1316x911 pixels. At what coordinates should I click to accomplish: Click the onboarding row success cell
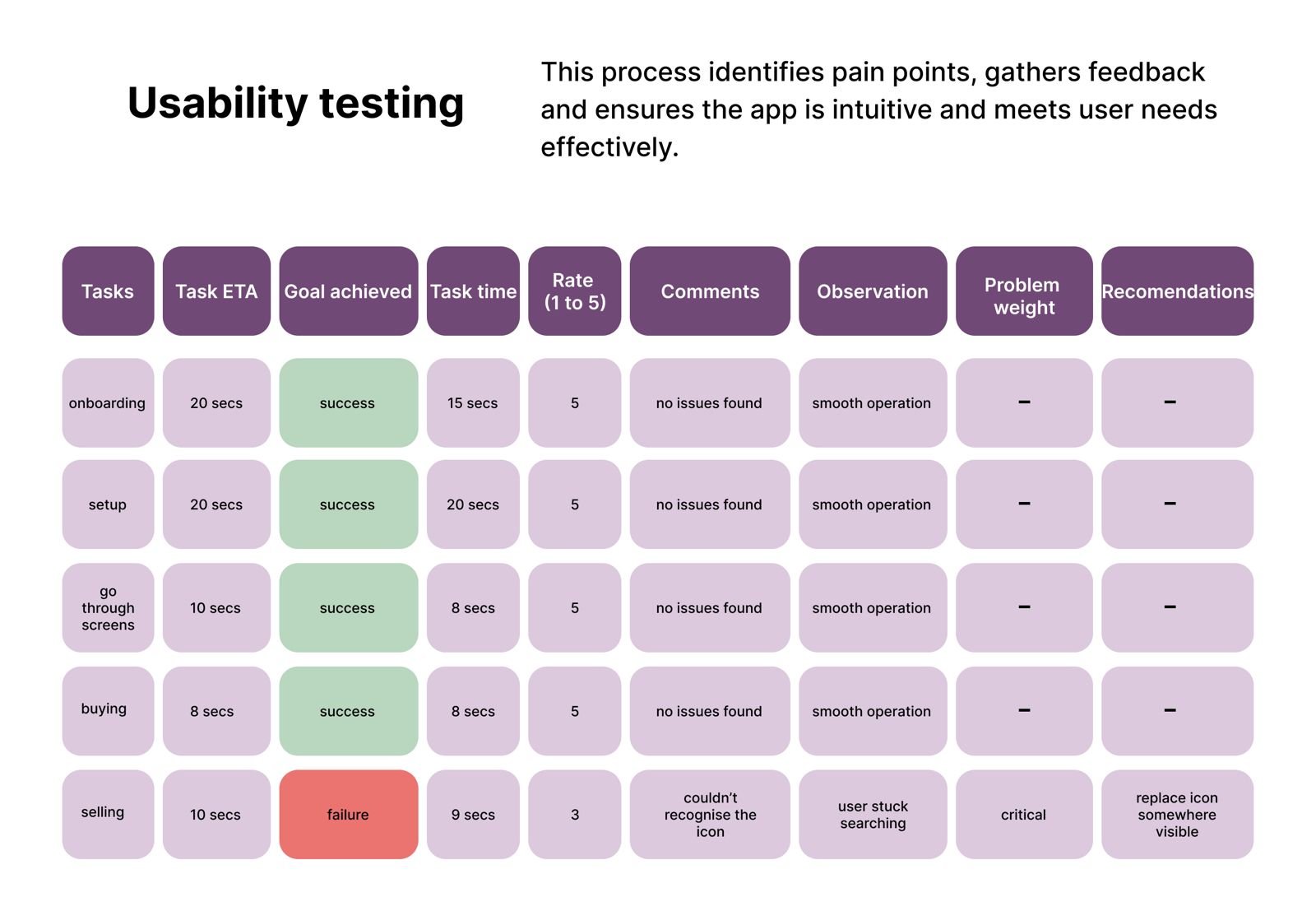click(x=348, y=402)
